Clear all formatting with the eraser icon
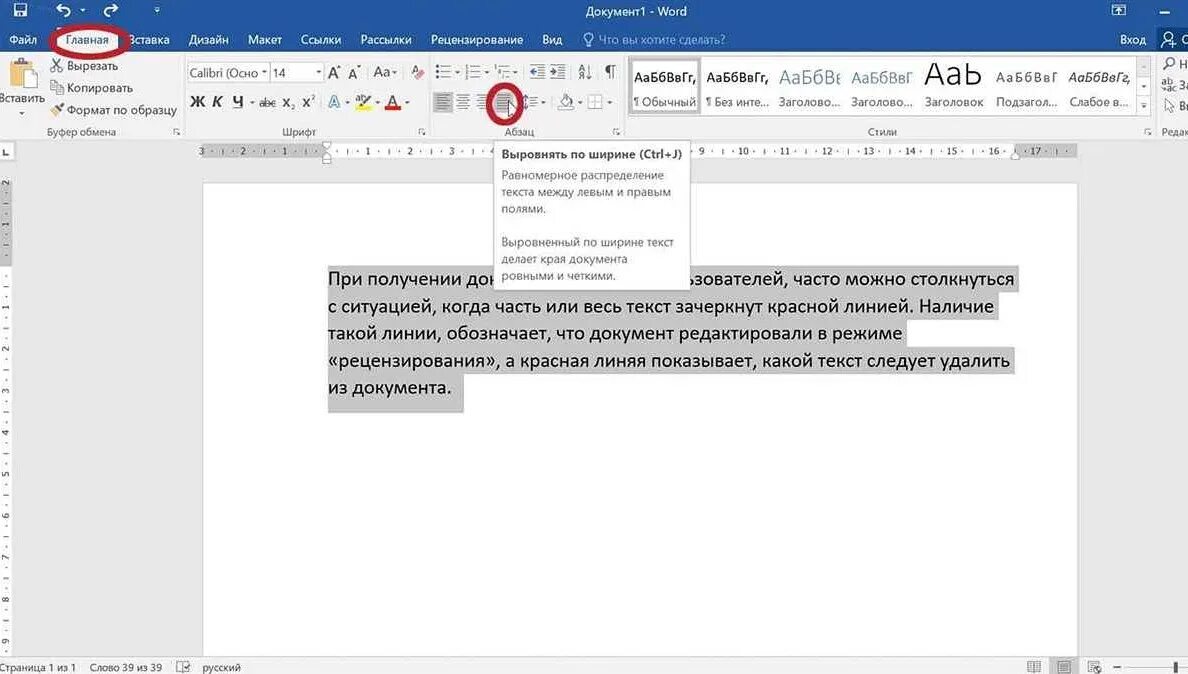 click(417, 73)
